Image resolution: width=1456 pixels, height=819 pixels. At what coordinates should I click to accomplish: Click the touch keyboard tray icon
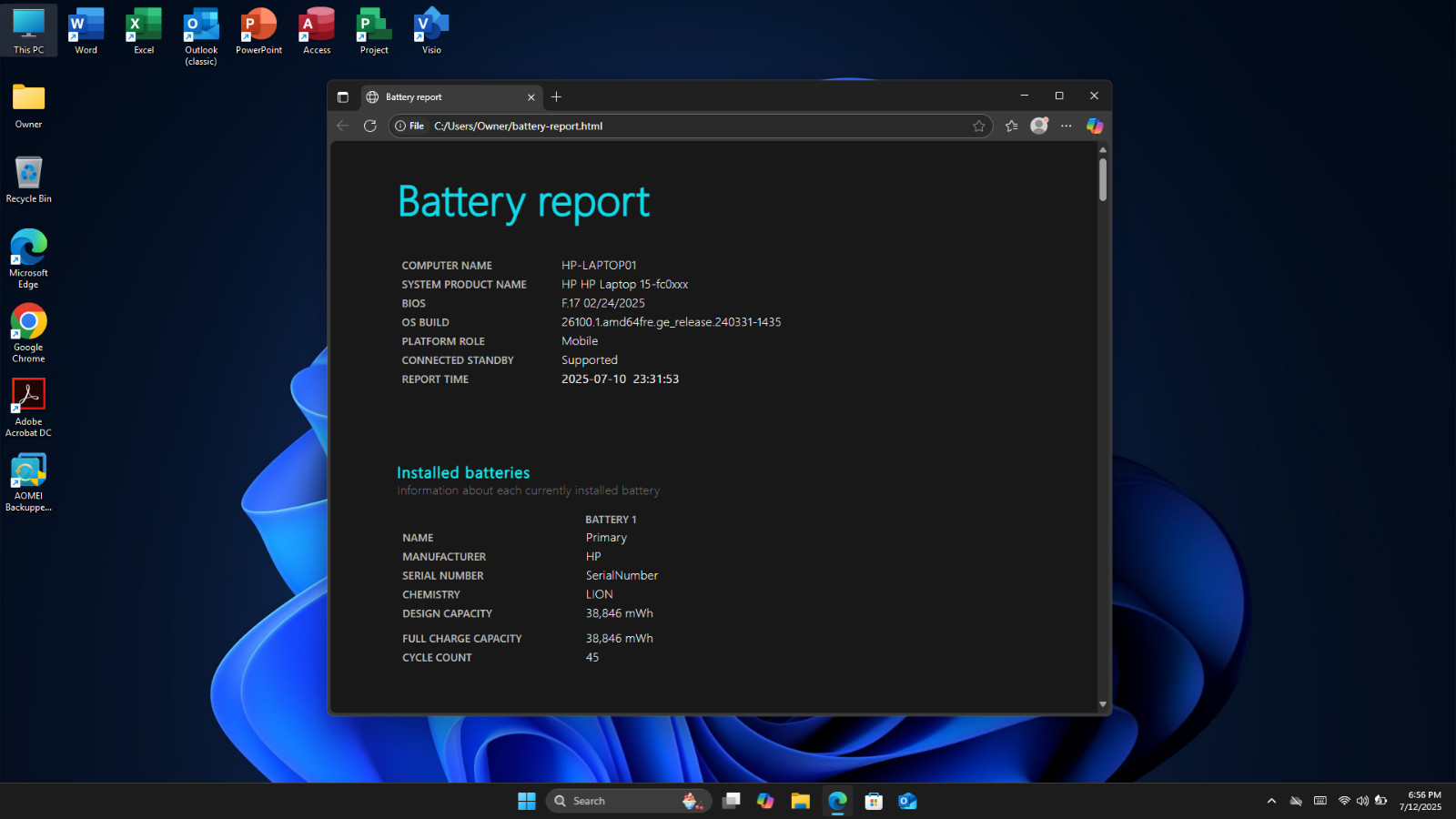[1320, 801]
